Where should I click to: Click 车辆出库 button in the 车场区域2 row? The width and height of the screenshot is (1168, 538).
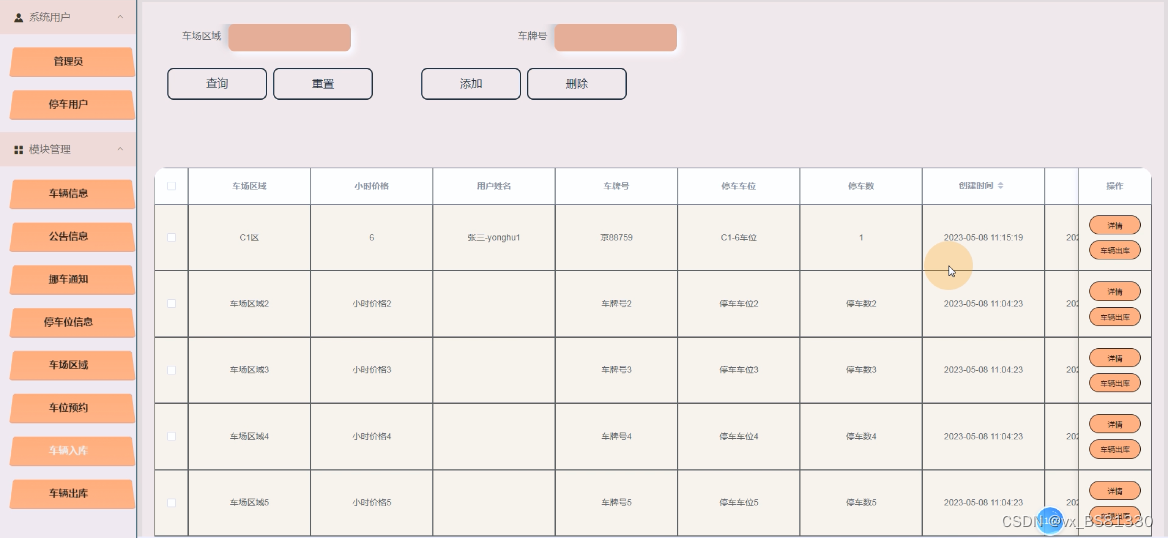tap(1114, 317)
